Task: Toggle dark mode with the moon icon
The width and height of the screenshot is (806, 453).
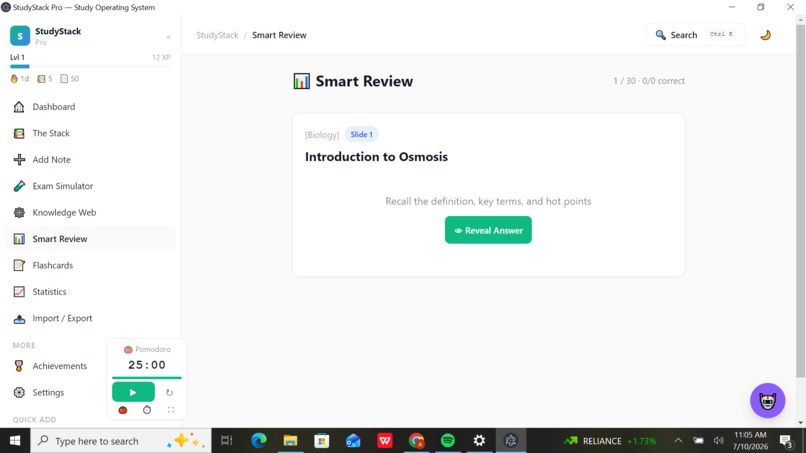Action: [x=765, y=35]
